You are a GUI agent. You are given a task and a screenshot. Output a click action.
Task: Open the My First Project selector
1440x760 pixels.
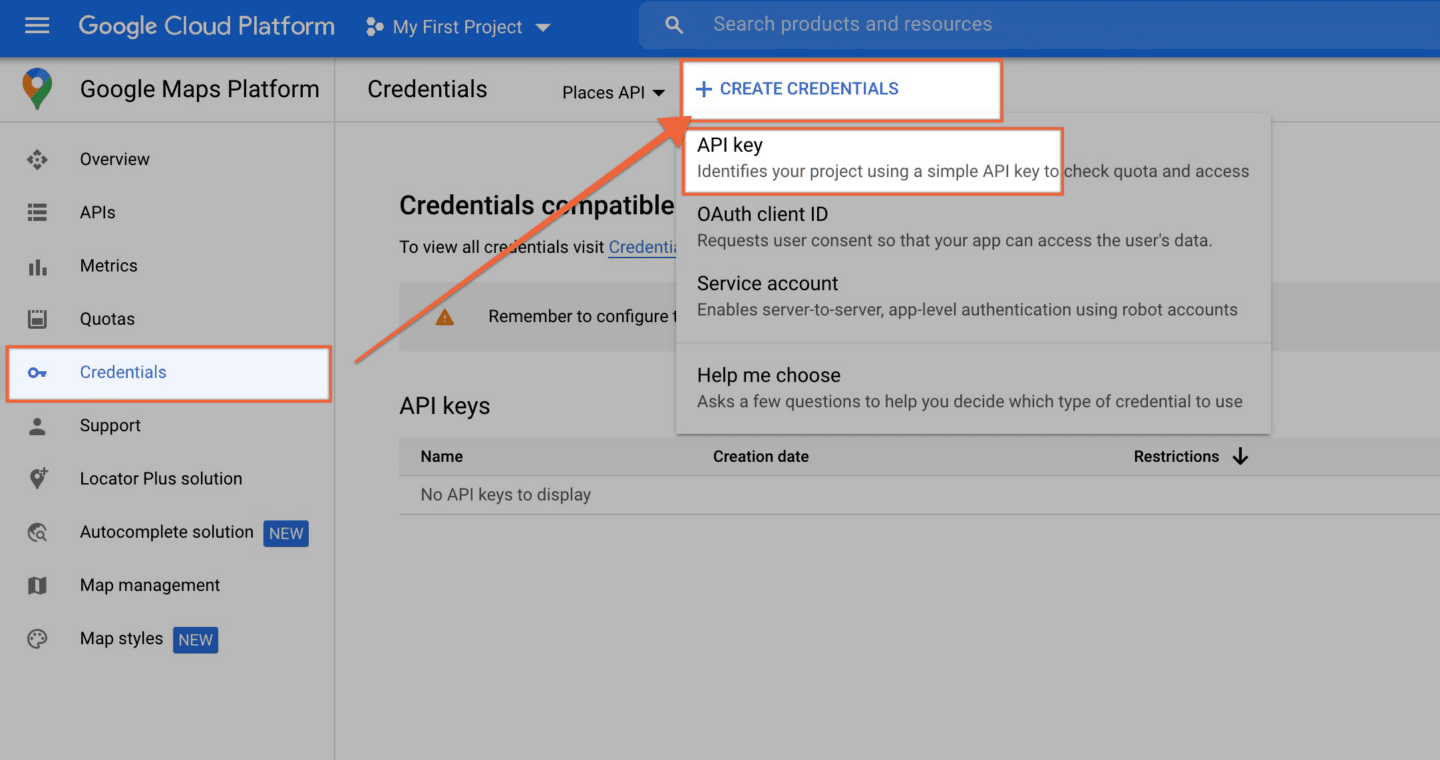point(458,27)
